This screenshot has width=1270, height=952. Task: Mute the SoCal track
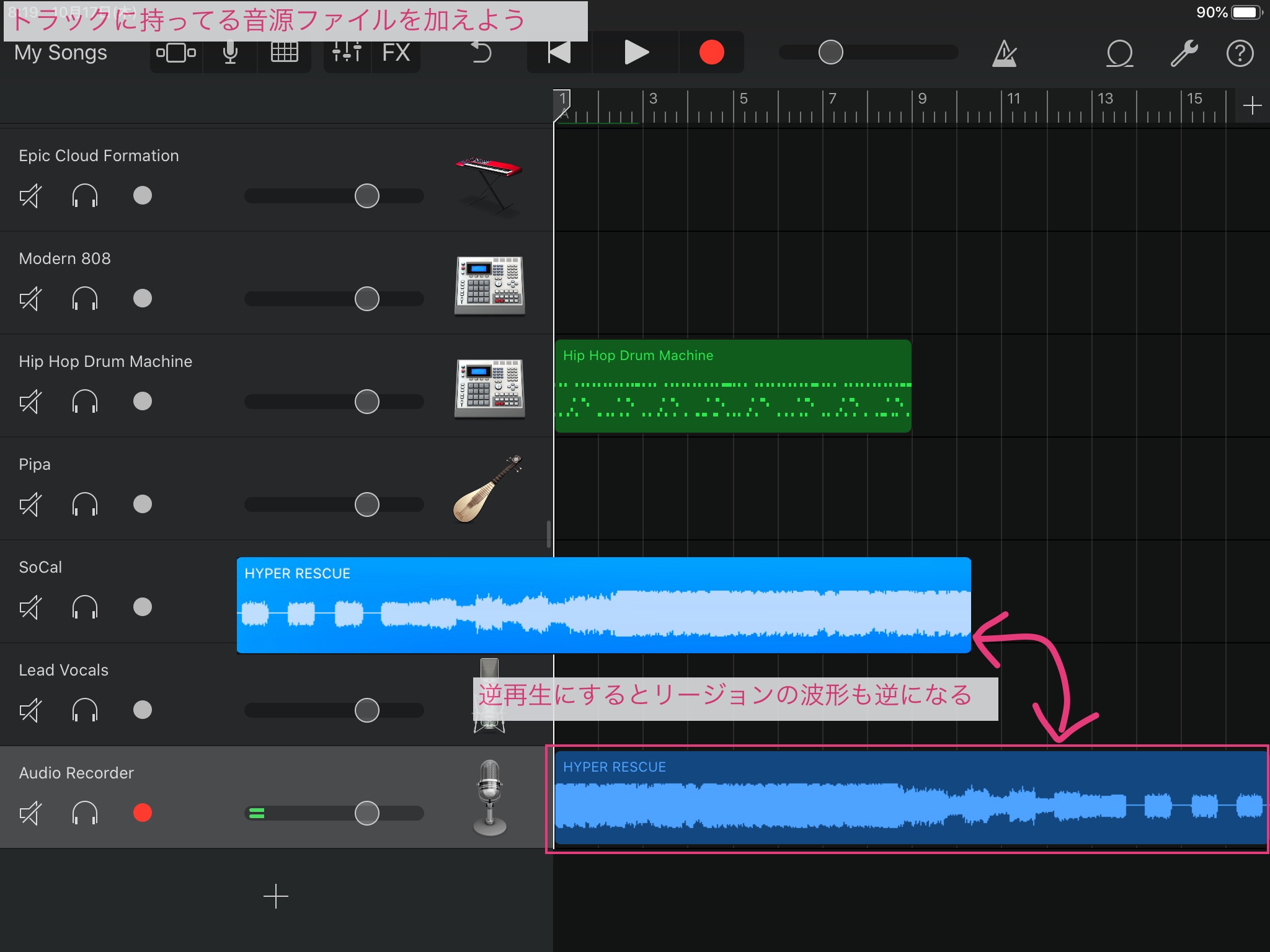point(30,607)
